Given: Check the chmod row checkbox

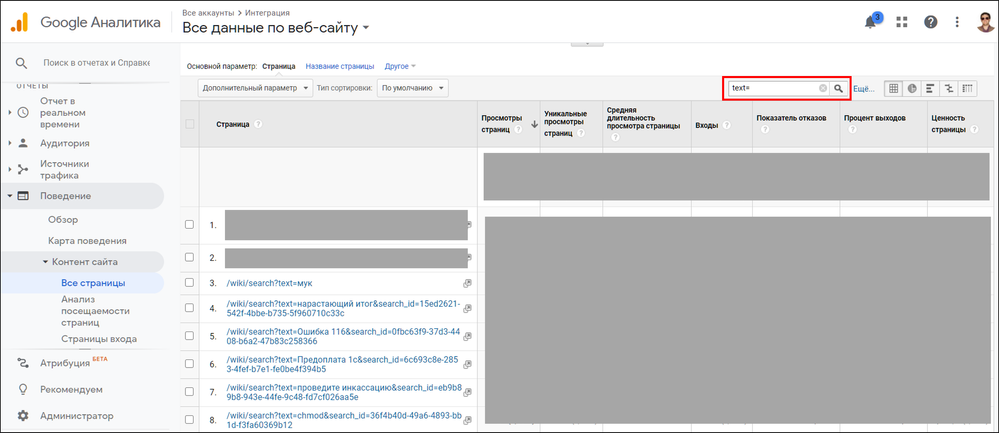Looking at the screenshot, I should point(189,420).
